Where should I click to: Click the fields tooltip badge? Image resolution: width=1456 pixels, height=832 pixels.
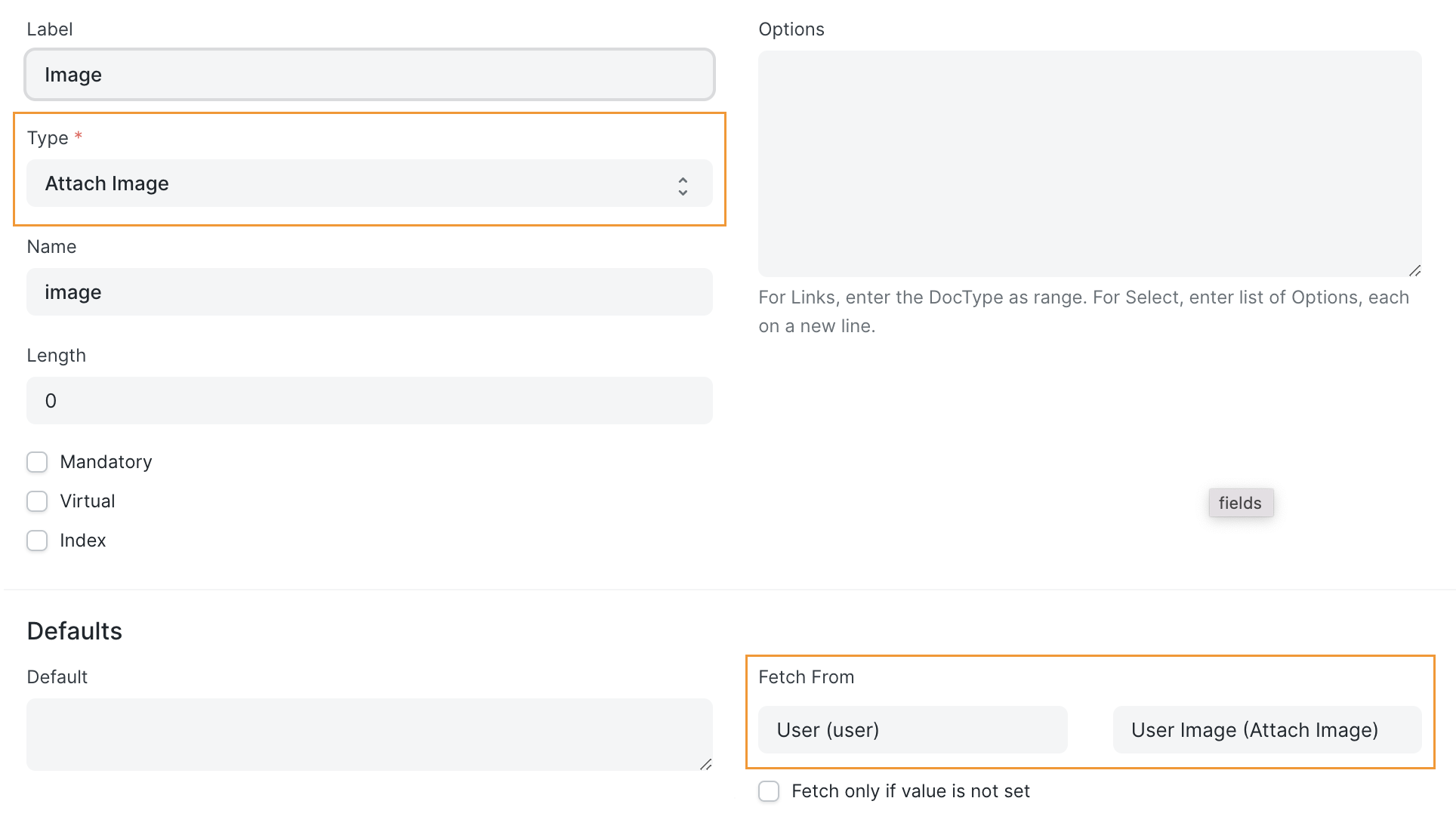1240,503
